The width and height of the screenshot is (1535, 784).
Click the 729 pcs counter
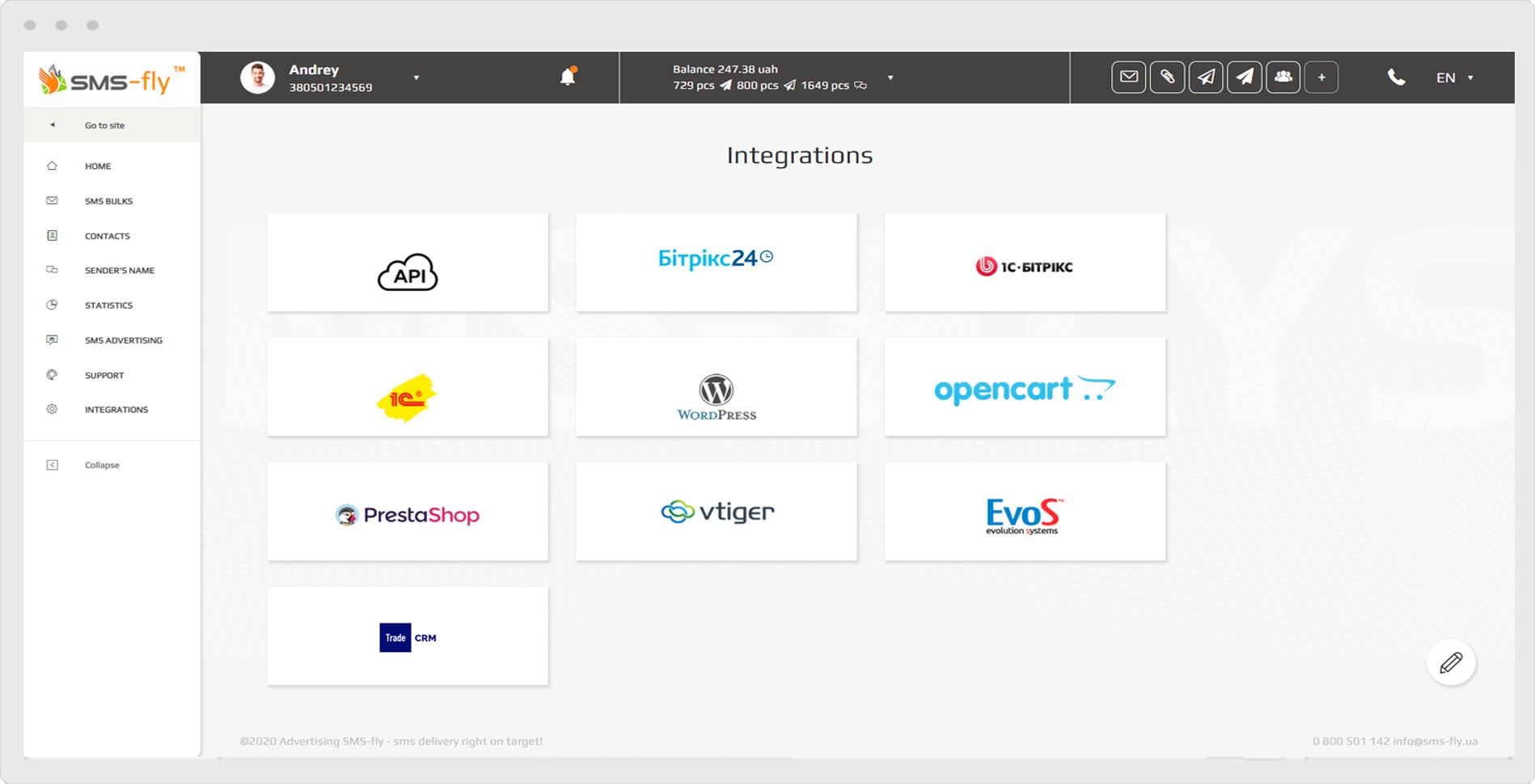pos(694,85)
